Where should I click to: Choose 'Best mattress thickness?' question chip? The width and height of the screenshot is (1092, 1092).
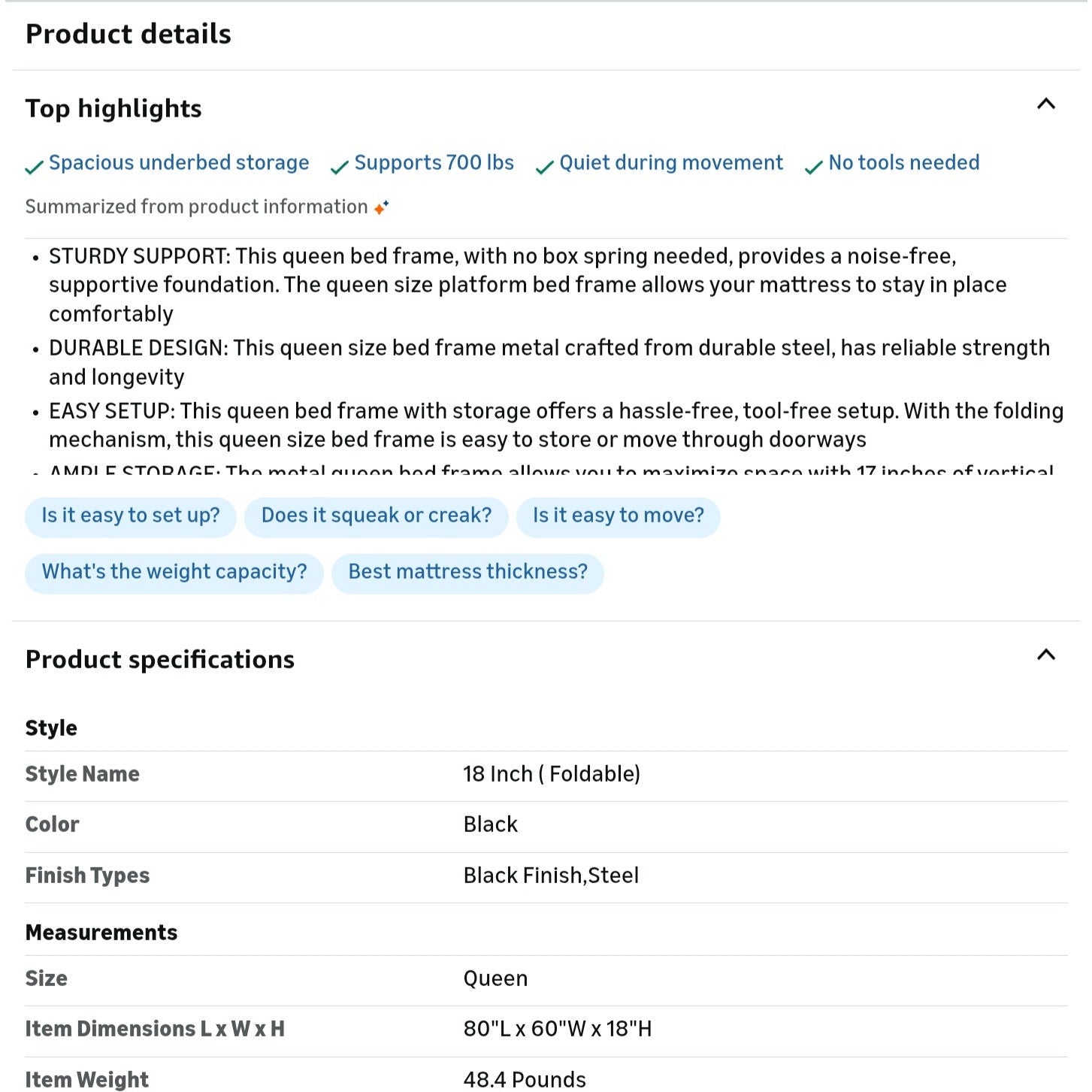467,572
